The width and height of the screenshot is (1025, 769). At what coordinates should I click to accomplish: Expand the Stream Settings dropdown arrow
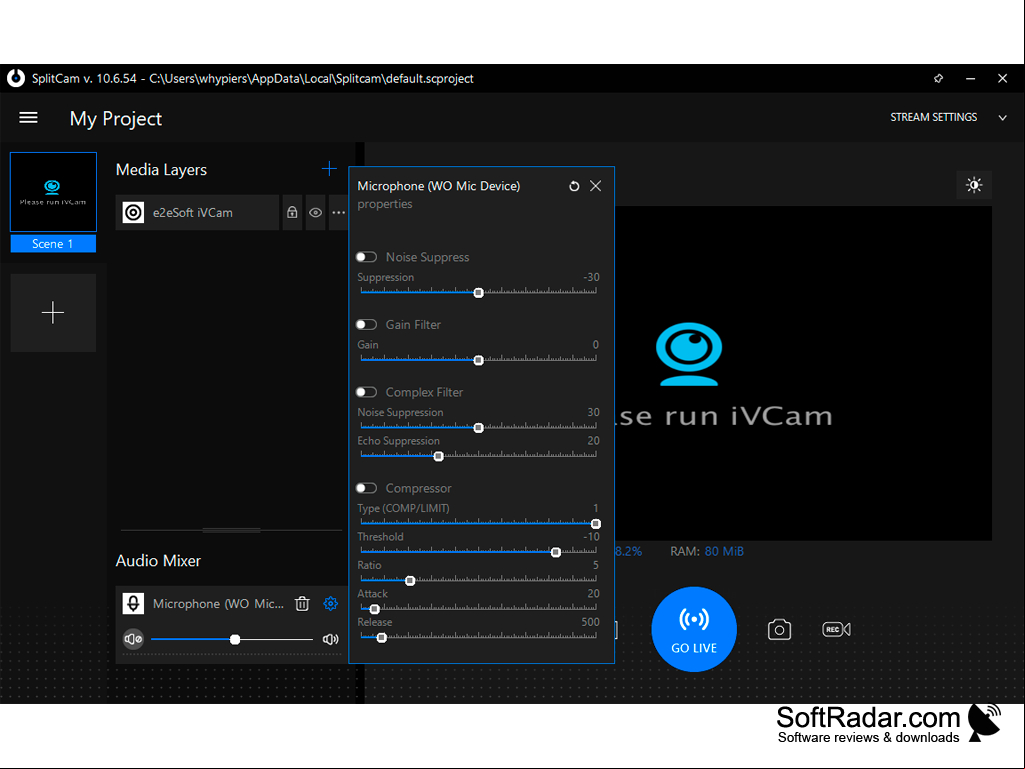(1003, 118)
